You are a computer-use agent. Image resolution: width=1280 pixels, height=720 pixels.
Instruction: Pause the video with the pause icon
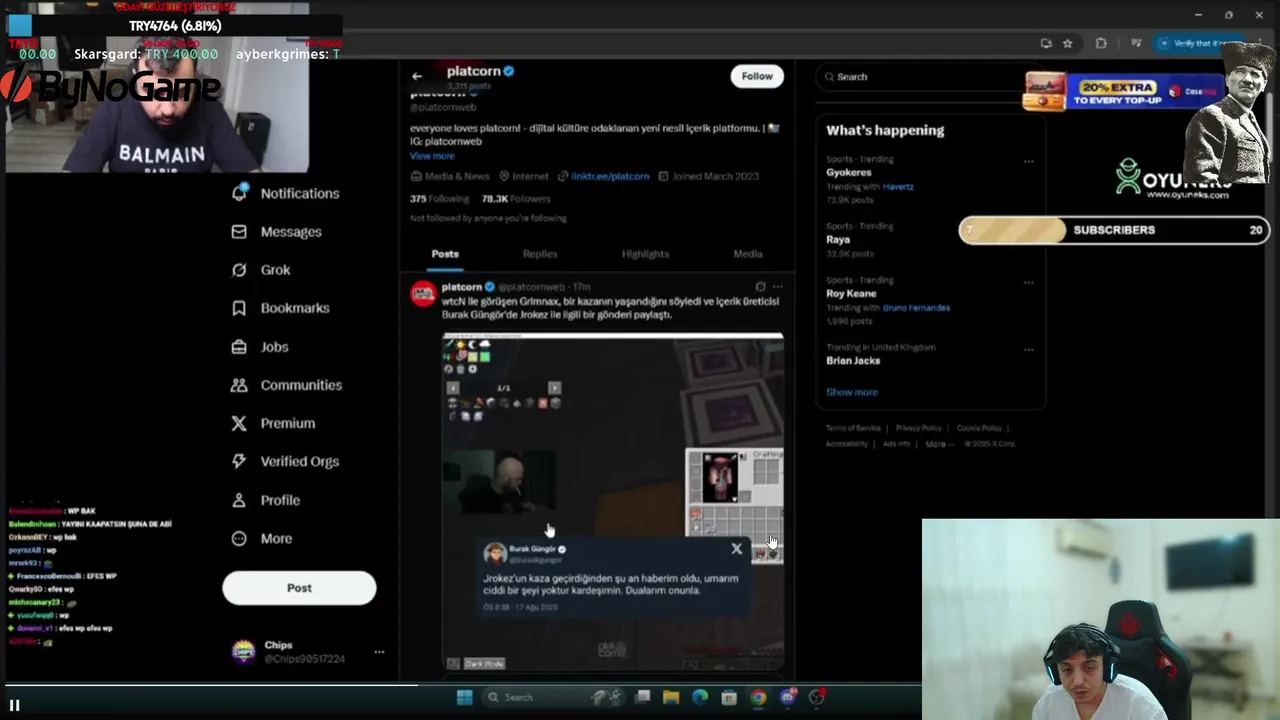(15, 705)
